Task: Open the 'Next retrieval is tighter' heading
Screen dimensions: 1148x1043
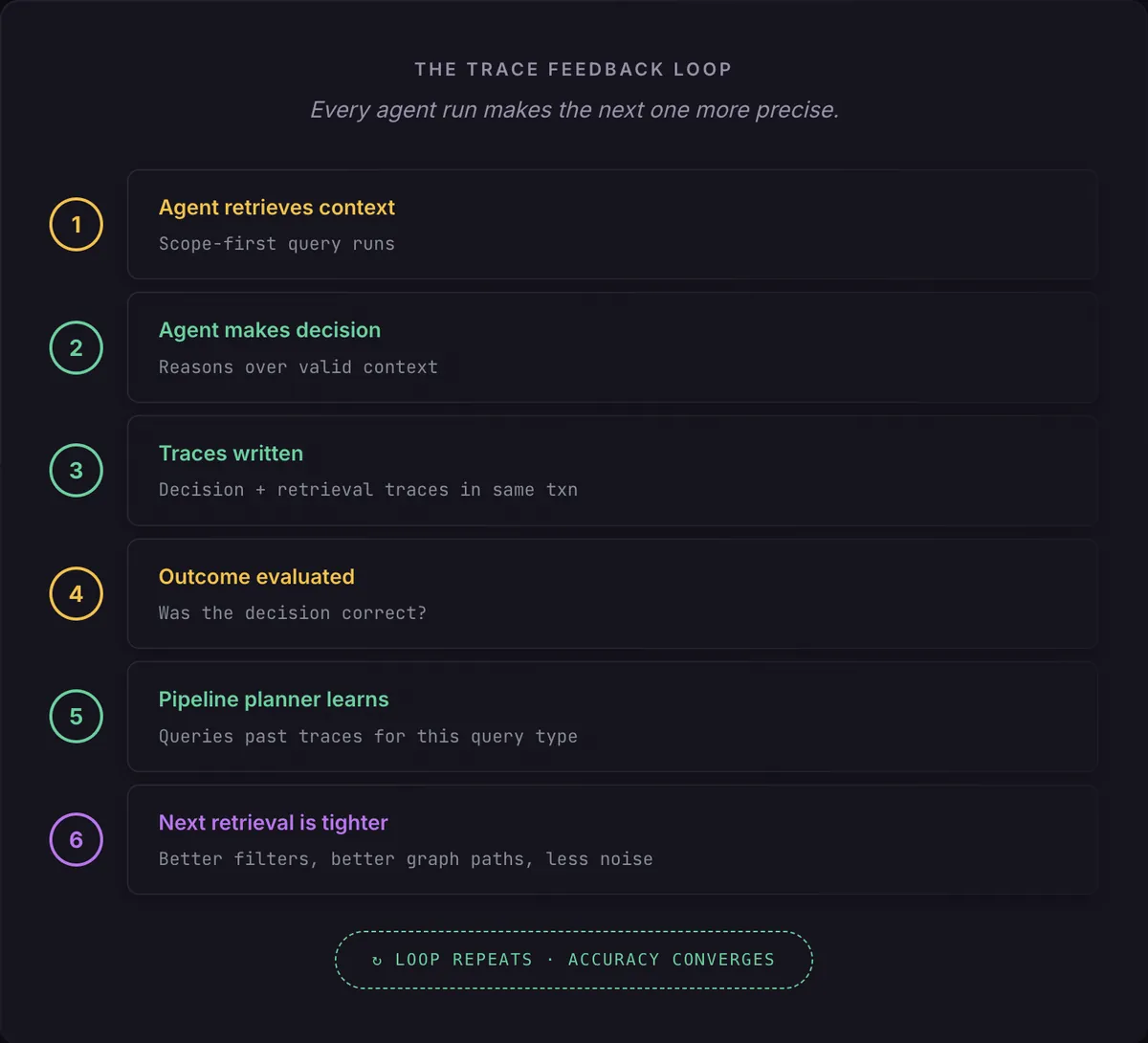Action: 274,823
